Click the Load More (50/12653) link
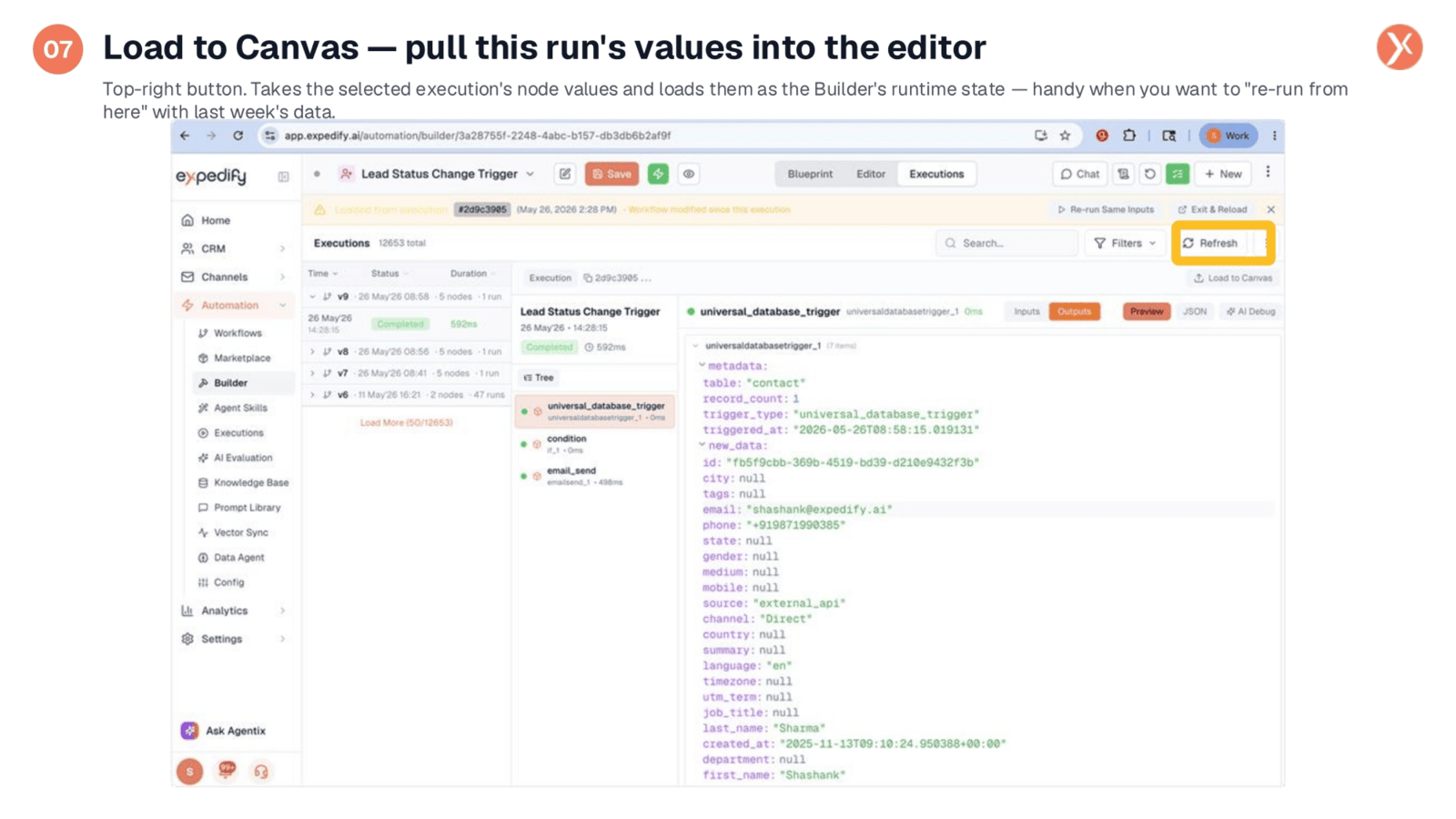Viewport: 1456px width, 819px height. point(406,422)
